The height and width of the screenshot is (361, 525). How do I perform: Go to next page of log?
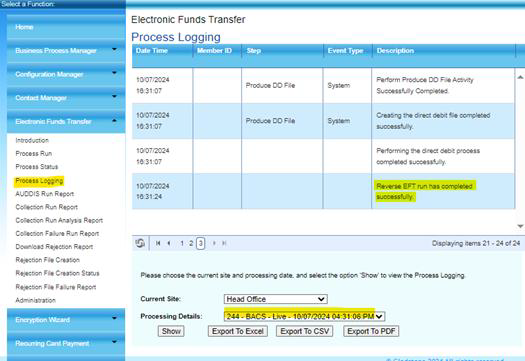214,243
